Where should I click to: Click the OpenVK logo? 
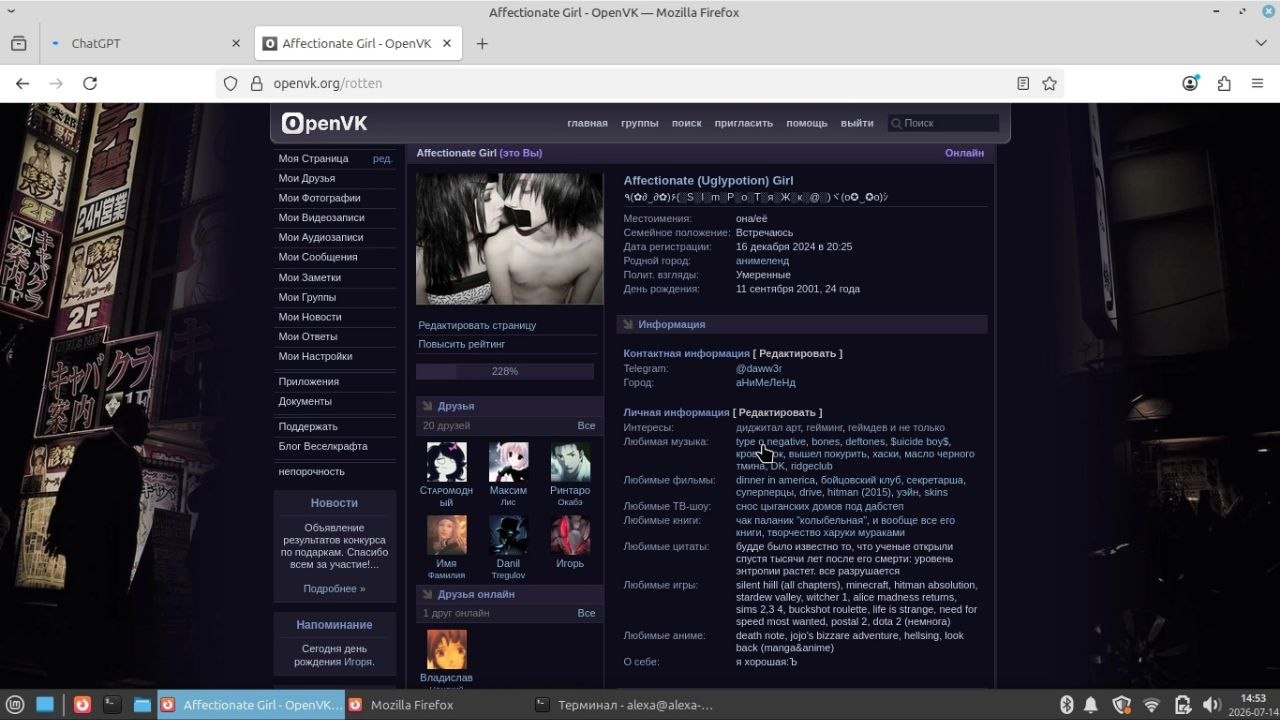(x=325, y=123)
